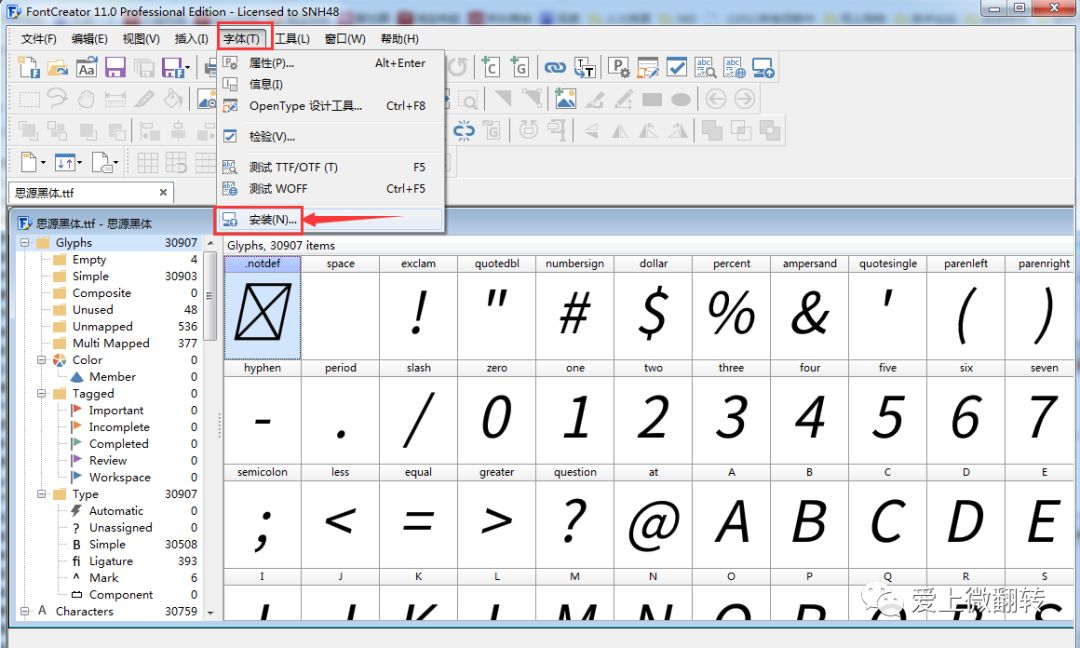Collapse the Glyphs tree node
This screenshot has height=648, width=1080.
(x=24, y=242)
